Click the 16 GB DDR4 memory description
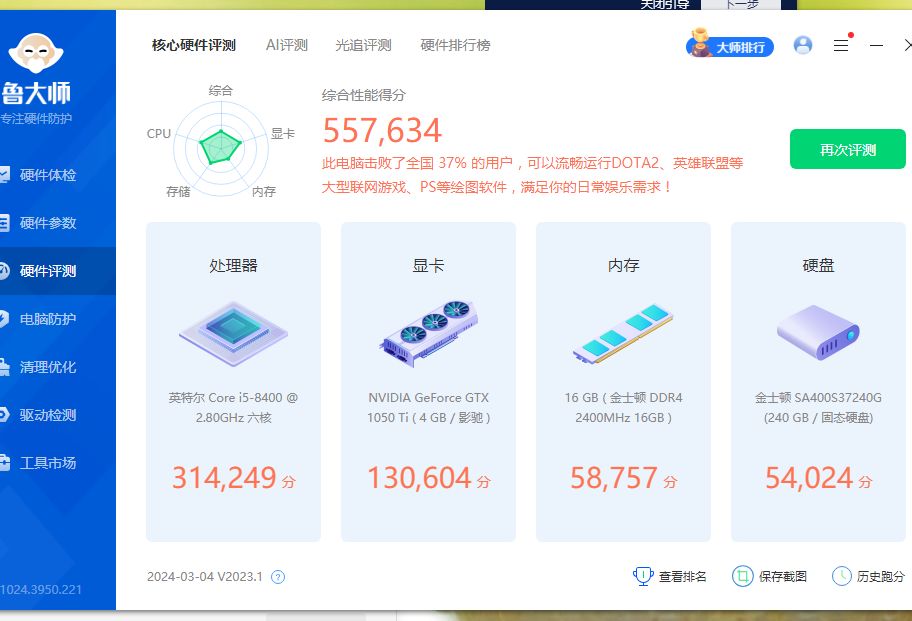The height and width of the screenshot is (621, 912). pyautogui.click(x=624, y=408)
